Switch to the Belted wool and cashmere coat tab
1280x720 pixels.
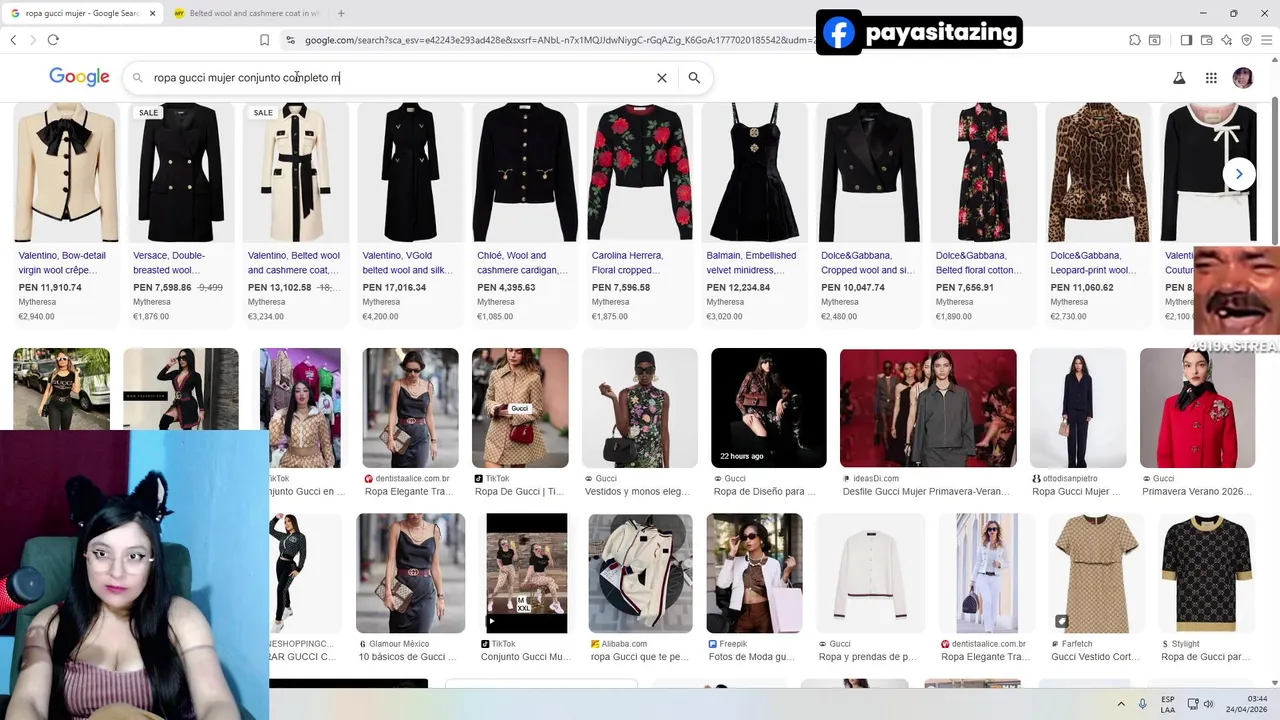246,13
